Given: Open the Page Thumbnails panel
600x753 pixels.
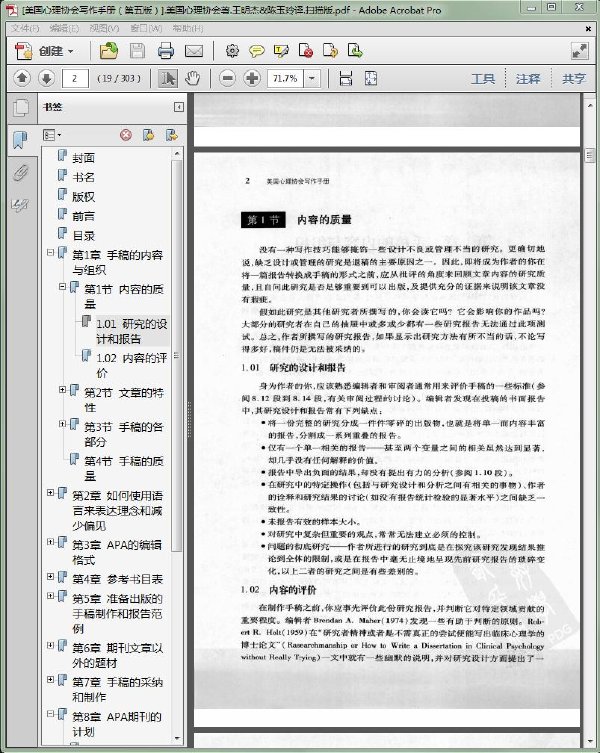Looking at the screenshot, I should pyautogui.click(x=21, y=108).
